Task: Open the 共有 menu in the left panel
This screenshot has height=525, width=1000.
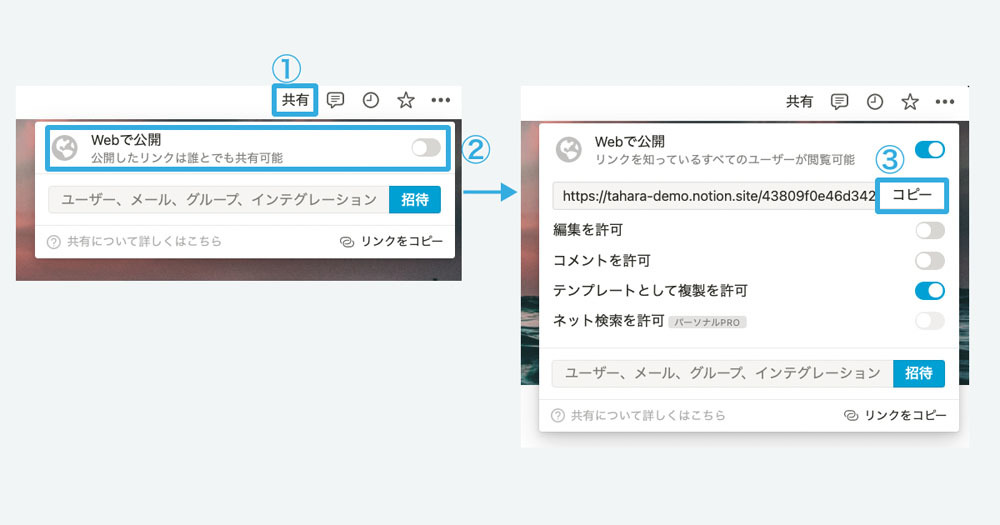Action: 295,100
